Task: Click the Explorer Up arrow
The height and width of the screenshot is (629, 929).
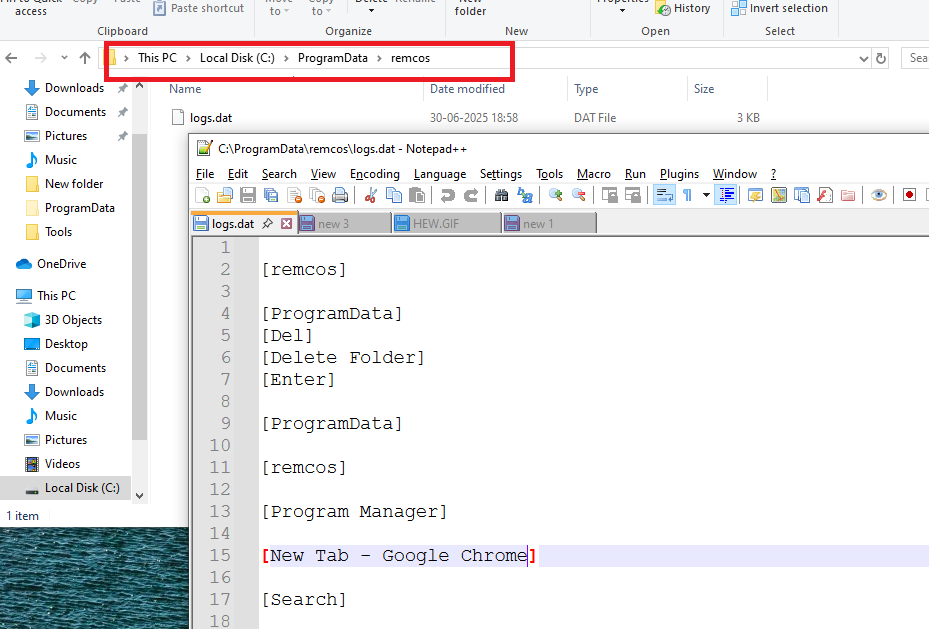Action: [85, 58]
